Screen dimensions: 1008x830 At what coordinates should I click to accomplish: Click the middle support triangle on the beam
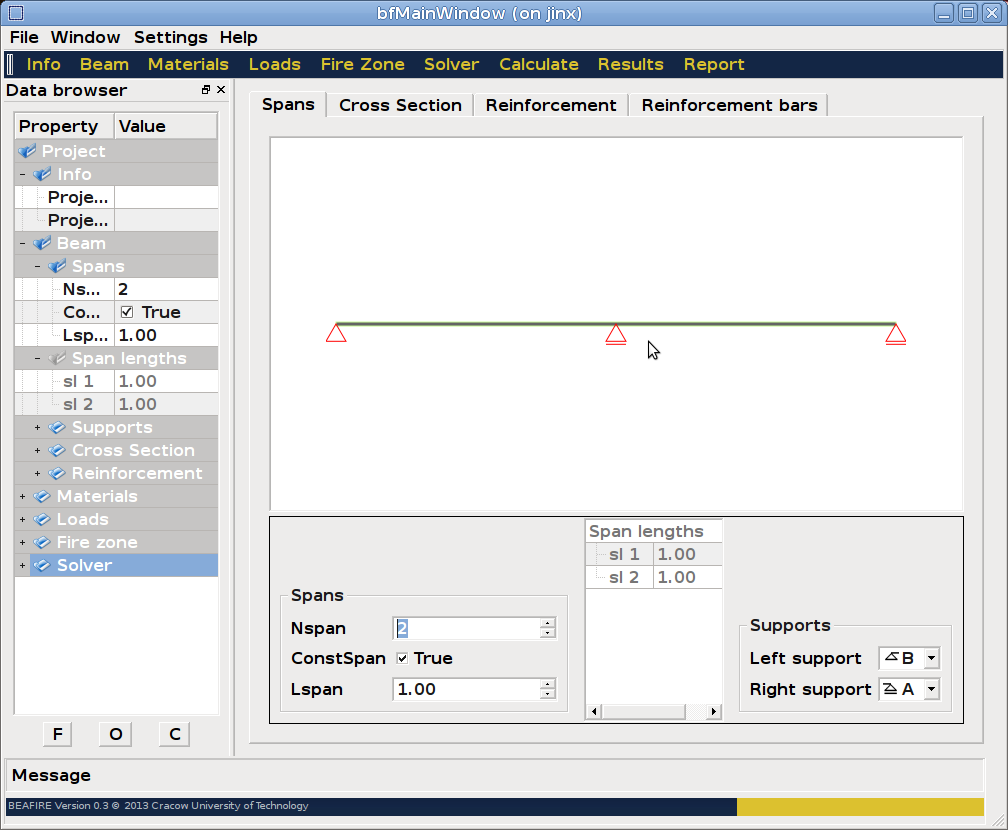(x=616, y=334)
